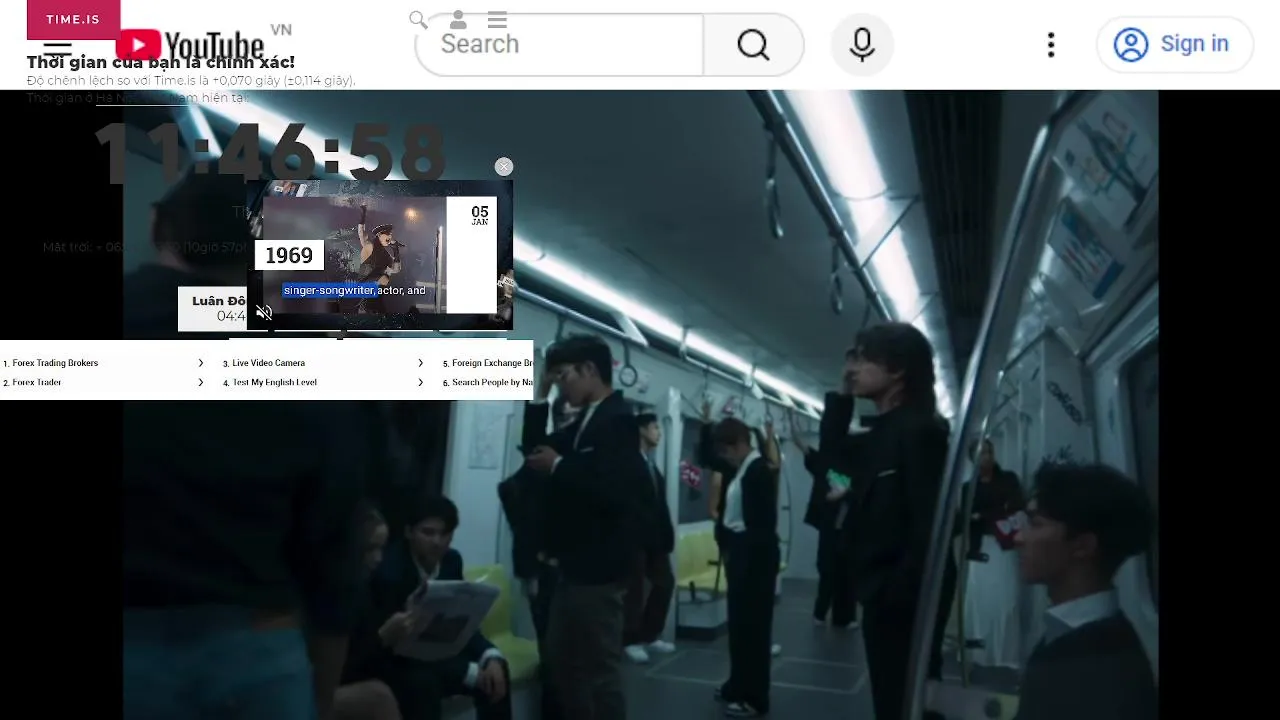Click chevron next to Live Video Camera
Viewport: 1280px width, 720px height.
[420, 363]
